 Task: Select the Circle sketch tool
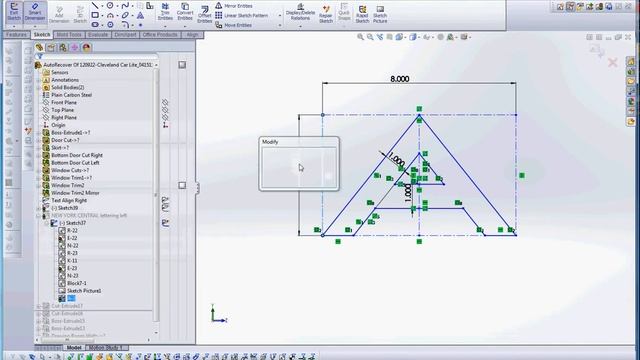[x=110, y=5]
